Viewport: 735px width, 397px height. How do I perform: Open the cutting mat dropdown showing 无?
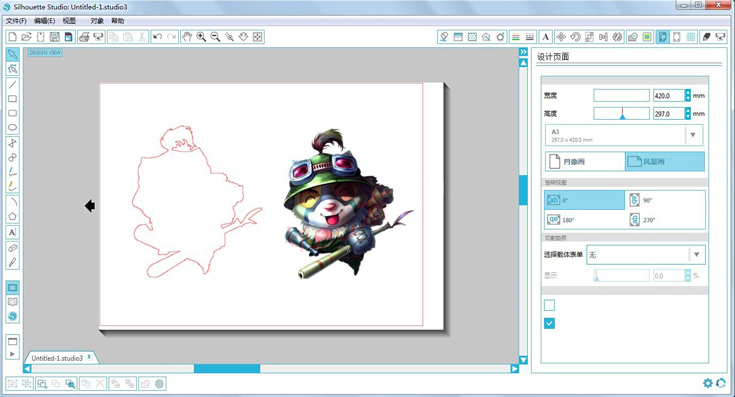646,255
